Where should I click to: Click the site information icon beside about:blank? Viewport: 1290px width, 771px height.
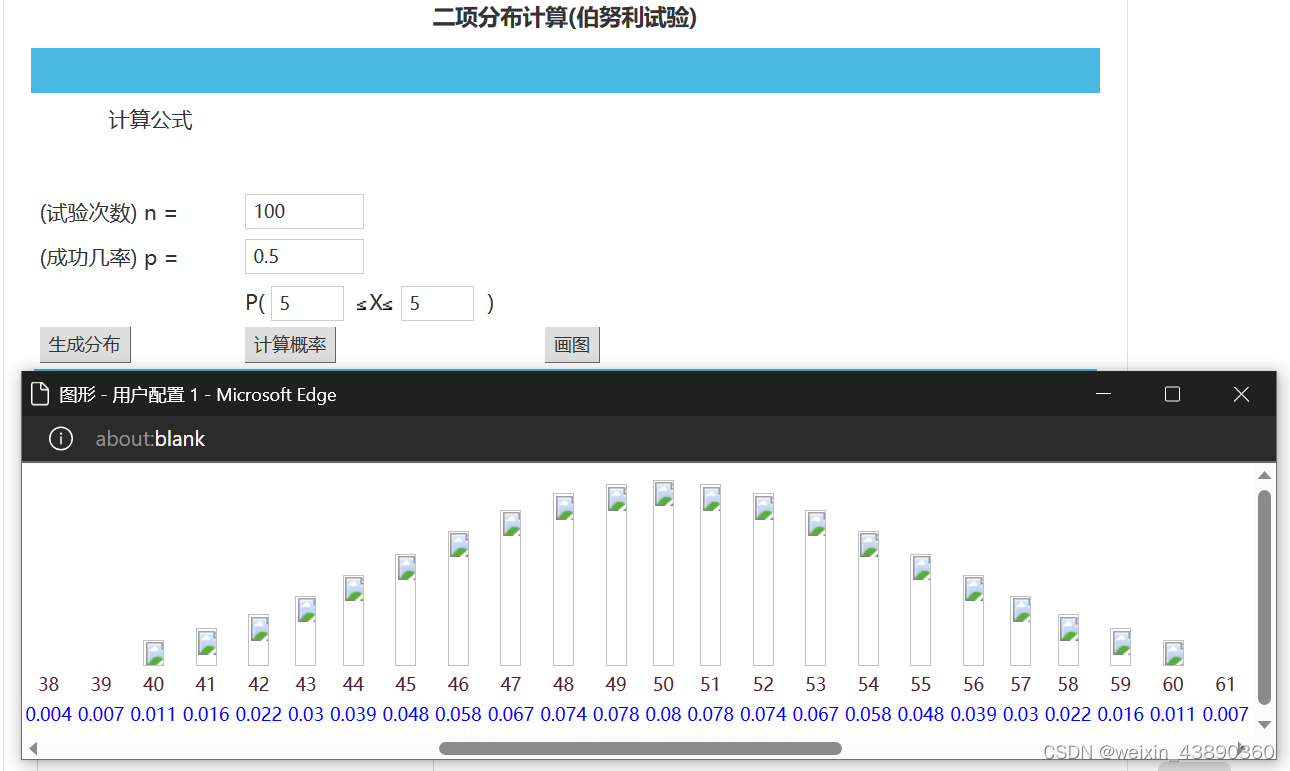60,438
